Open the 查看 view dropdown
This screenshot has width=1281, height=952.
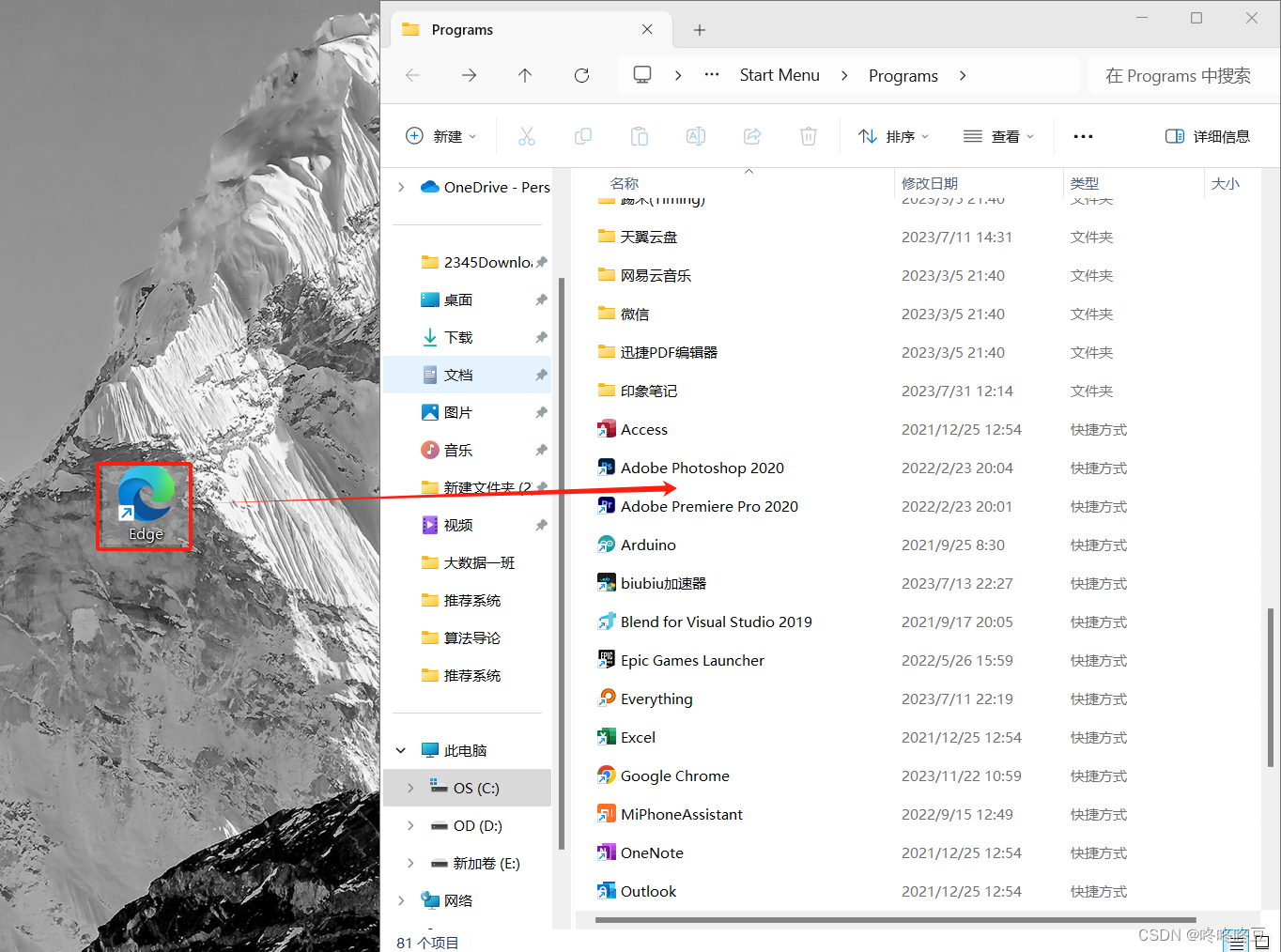999,136
